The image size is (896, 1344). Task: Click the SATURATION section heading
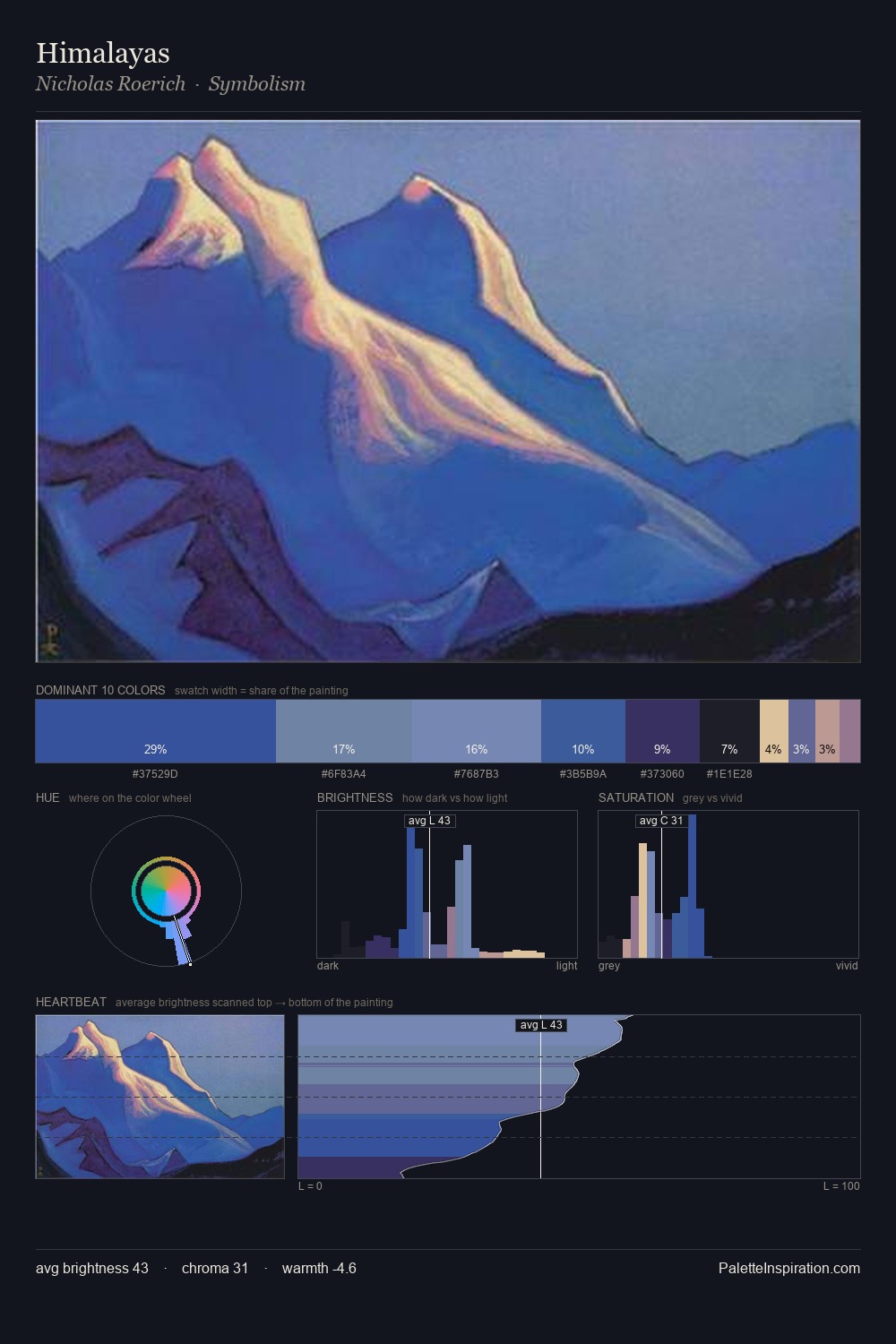(x=636, y=798)
